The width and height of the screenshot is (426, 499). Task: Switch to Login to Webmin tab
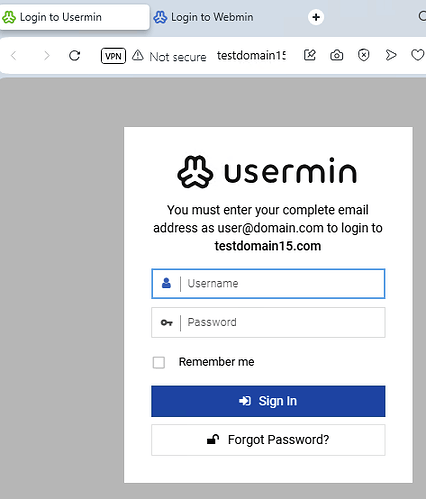pyautogui.click(x=203, y=17)
